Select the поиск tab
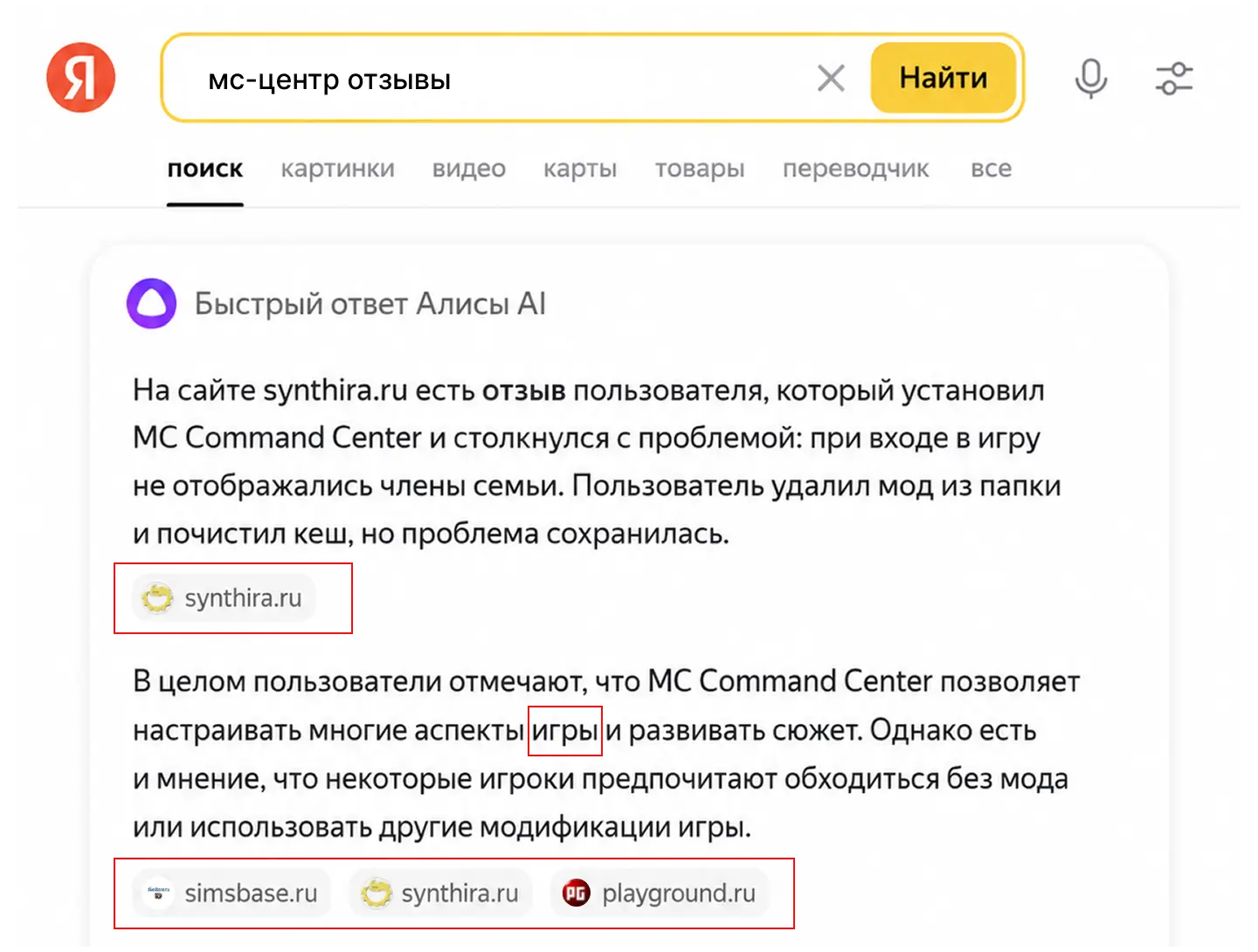 205,169
